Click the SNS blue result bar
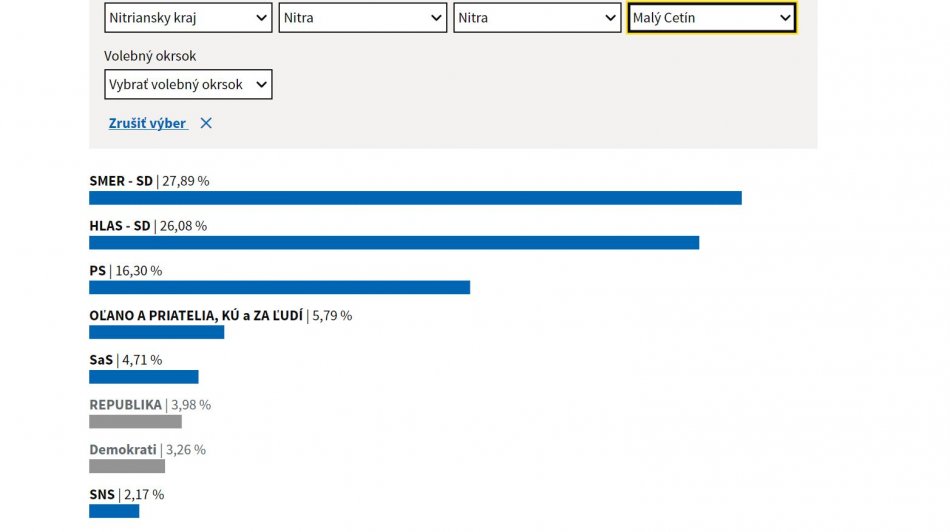The width and height of the screenshot is (950, 532). 114,511
